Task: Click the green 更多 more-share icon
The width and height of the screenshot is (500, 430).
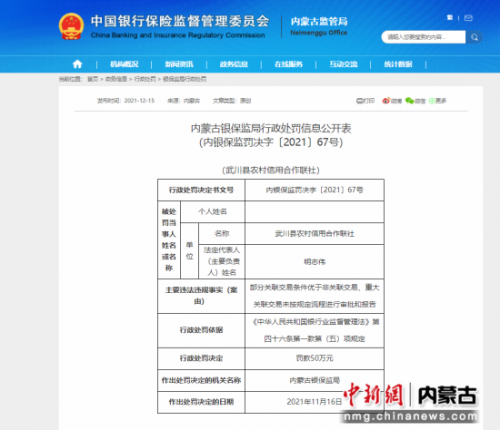Action: click(437, 101)
